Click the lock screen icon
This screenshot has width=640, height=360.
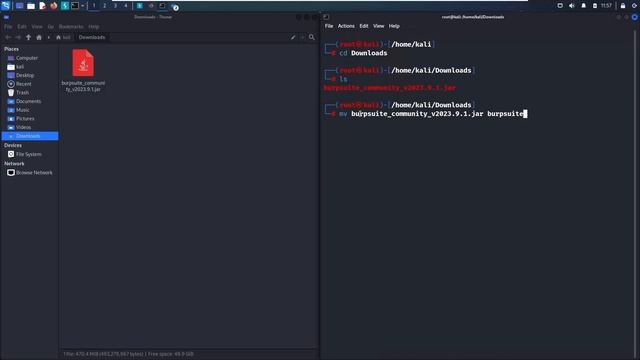coord(623,6)
